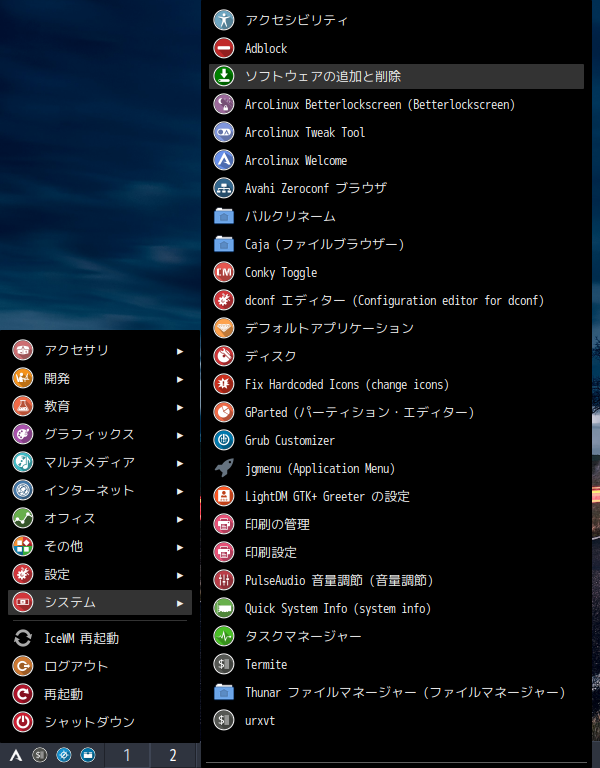Click the GParted pie icon
The width and height of the screenshot is (600, 768).
224,412
